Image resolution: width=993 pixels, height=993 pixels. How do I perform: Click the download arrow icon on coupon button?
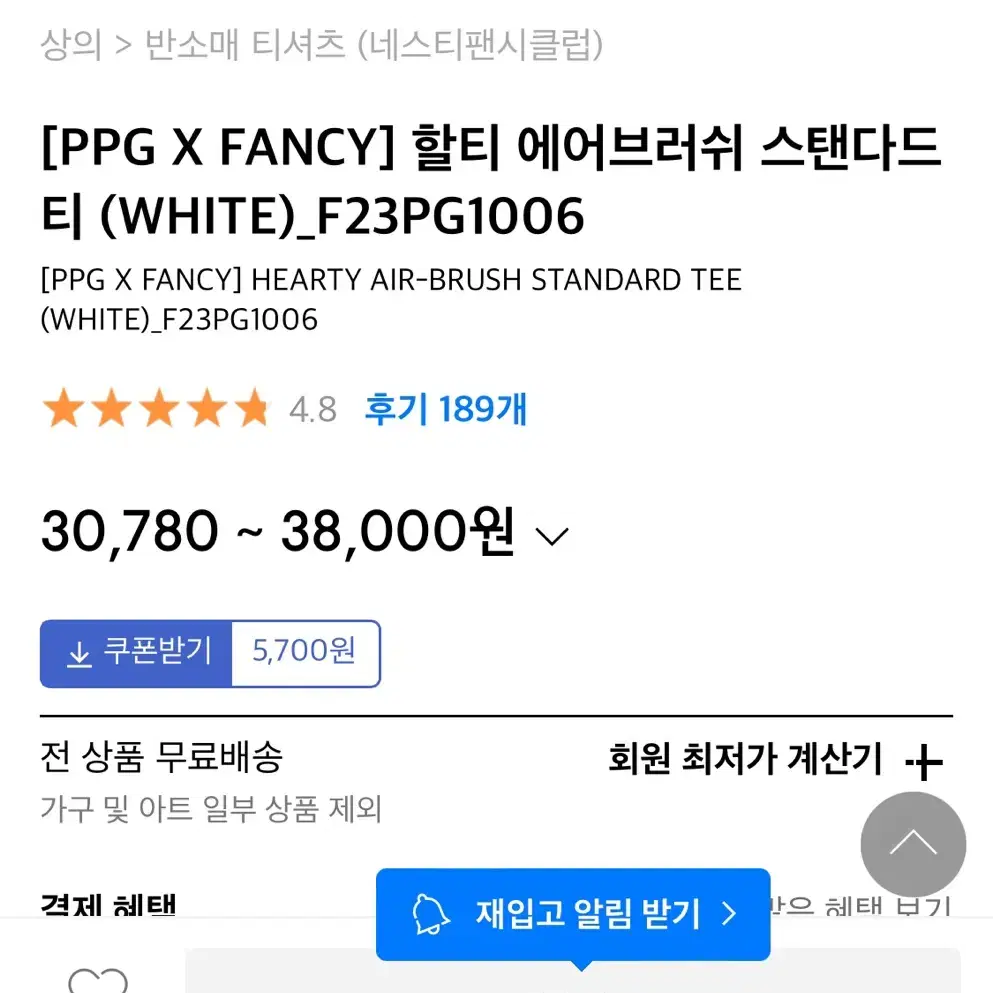(79, 654)
